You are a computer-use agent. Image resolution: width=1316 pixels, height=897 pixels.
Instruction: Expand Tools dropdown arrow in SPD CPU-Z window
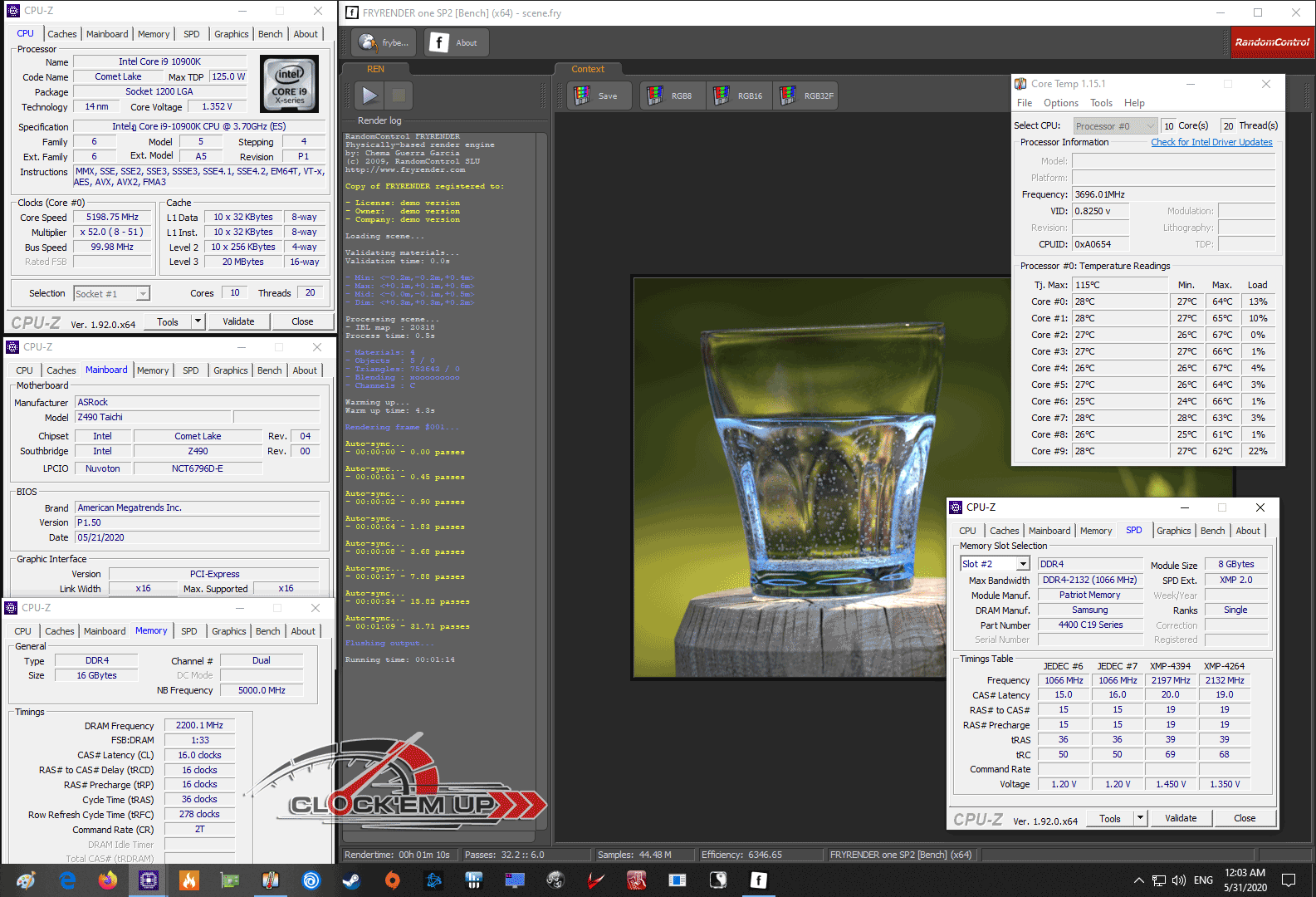1140,818
